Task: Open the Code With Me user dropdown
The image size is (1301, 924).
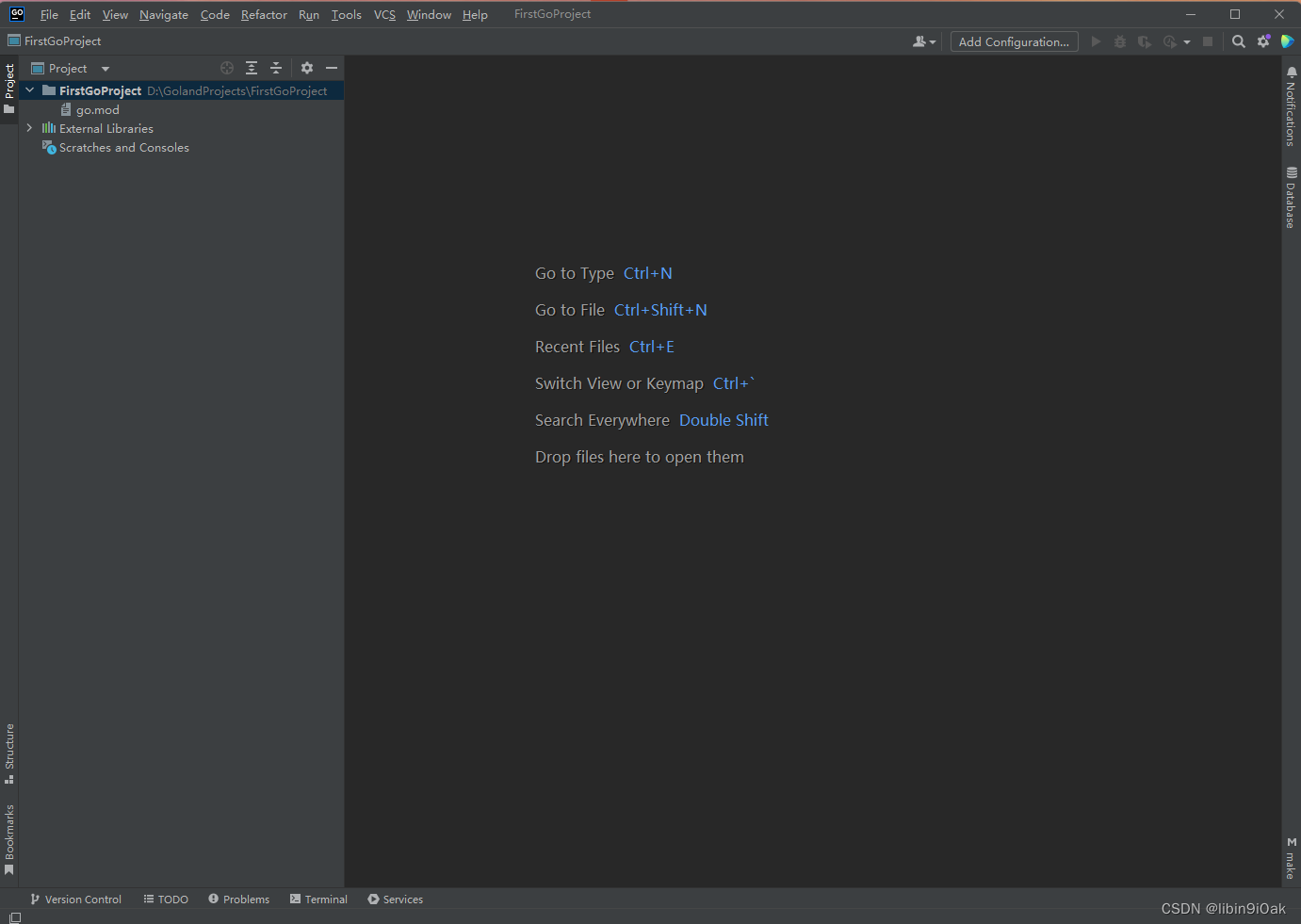Action: pos(924,41)
